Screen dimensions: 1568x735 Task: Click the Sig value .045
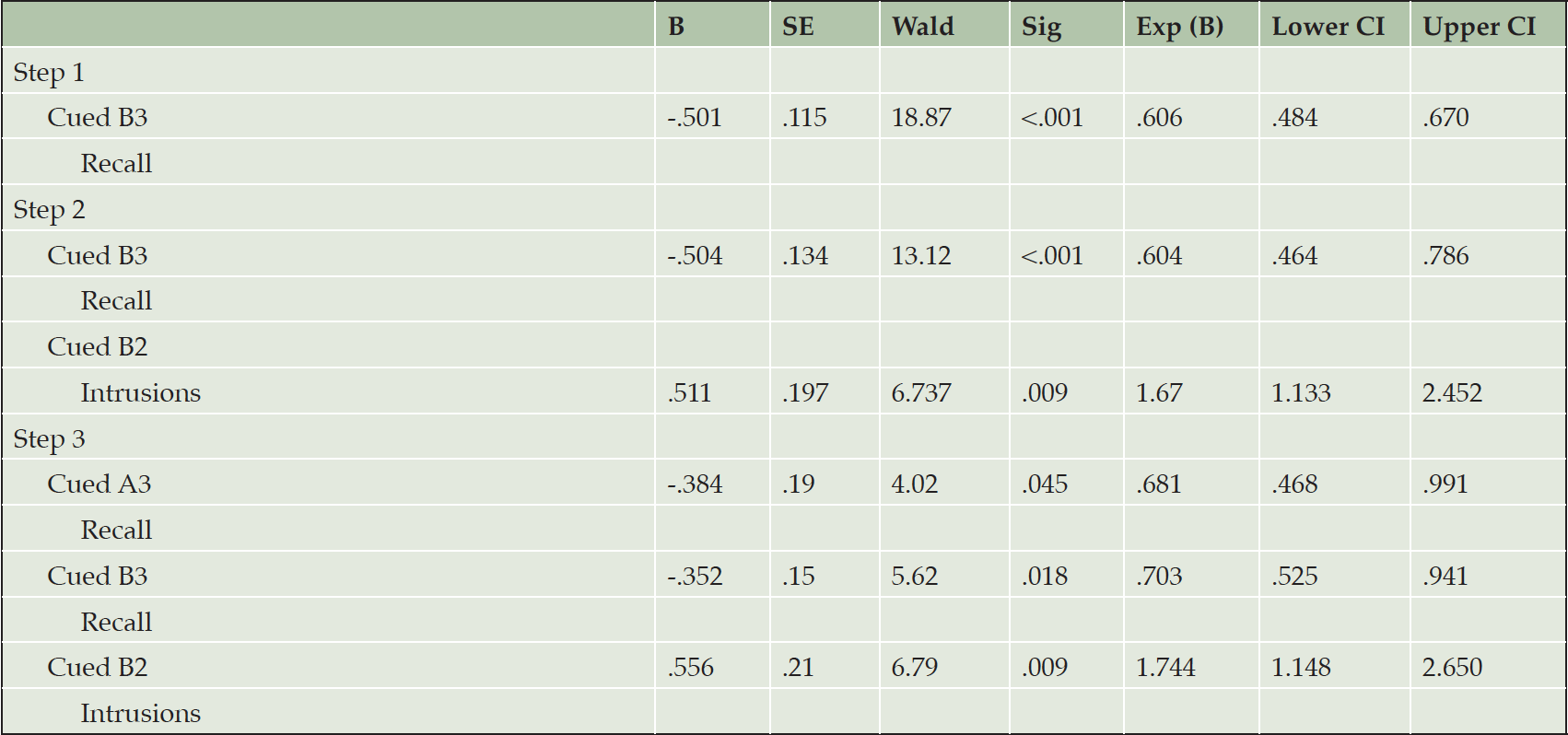1045,484
